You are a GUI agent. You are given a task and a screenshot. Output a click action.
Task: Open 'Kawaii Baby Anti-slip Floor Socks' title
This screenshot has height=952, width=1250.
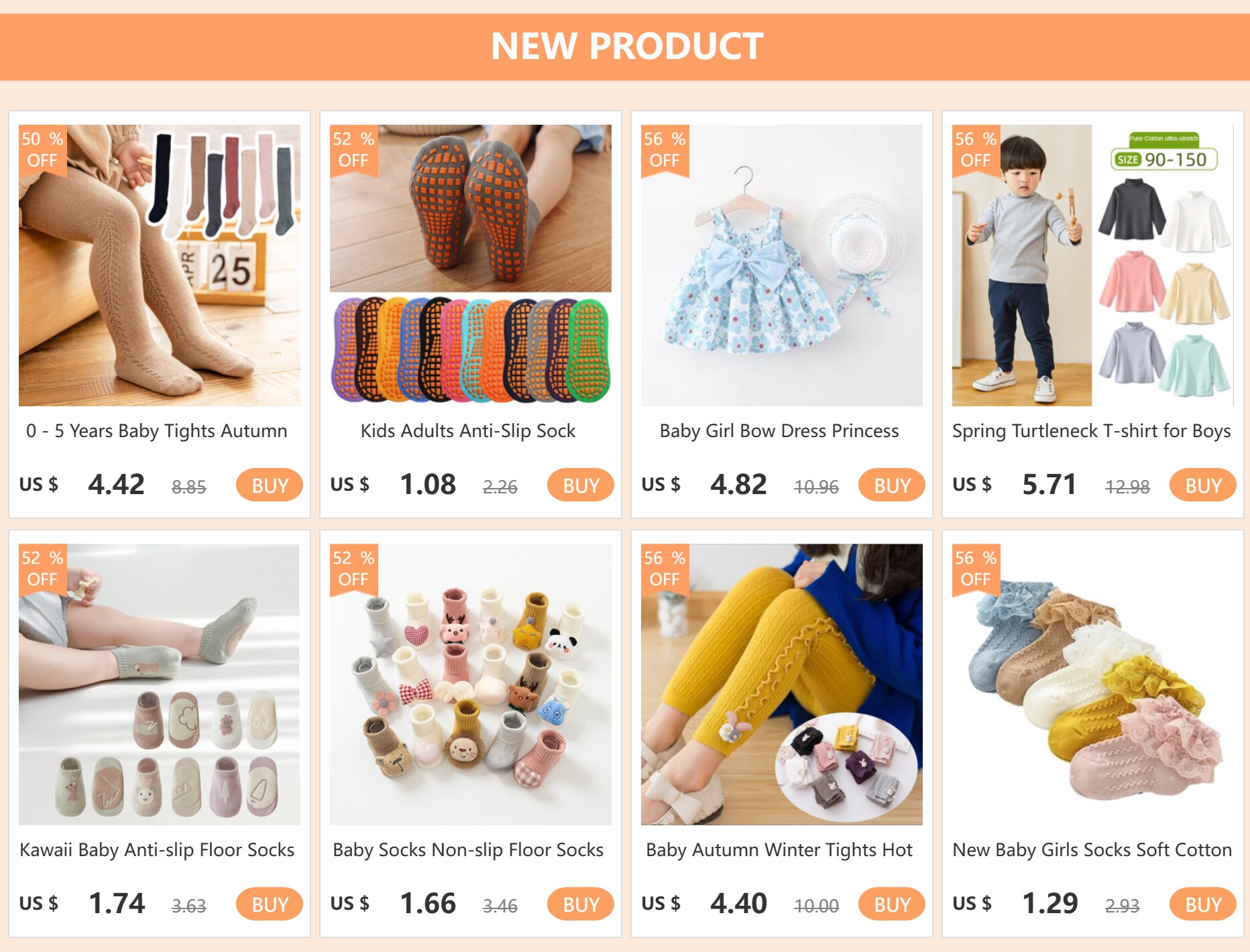[157, 850]
